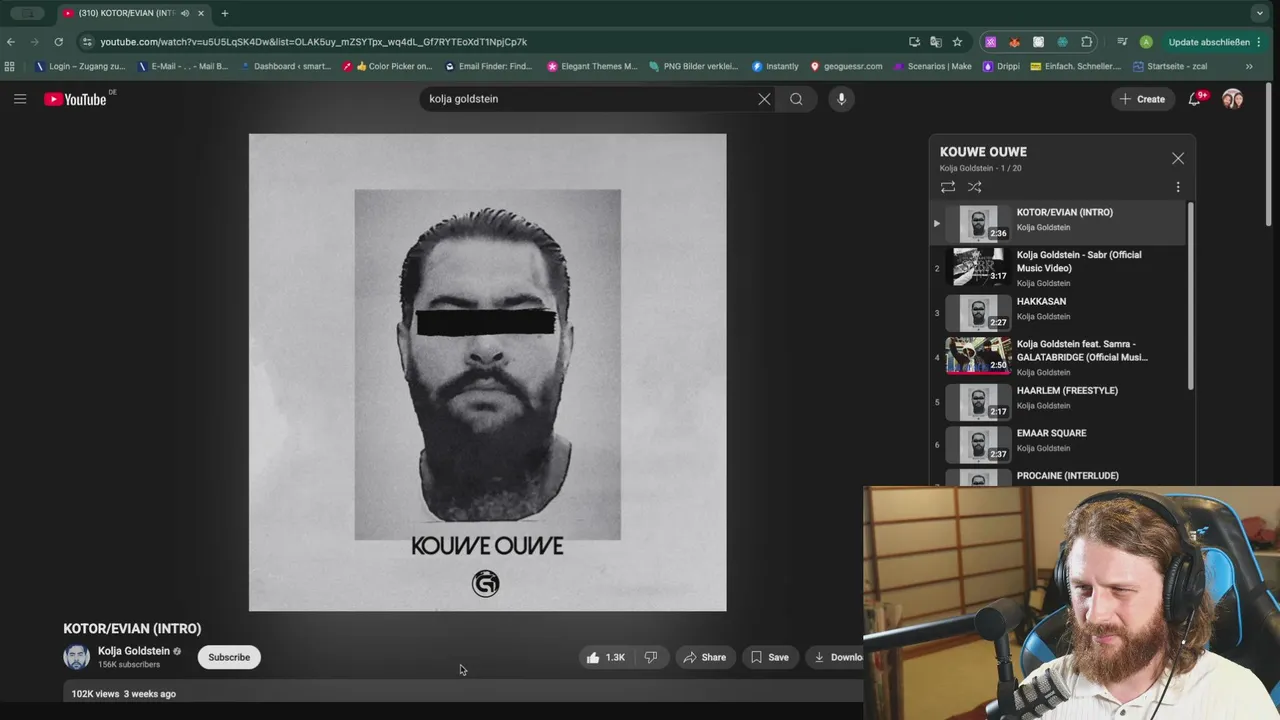Play HAKKASAN from the playlist
The width and height of the screenshot is (1280, 720).
1058,312
